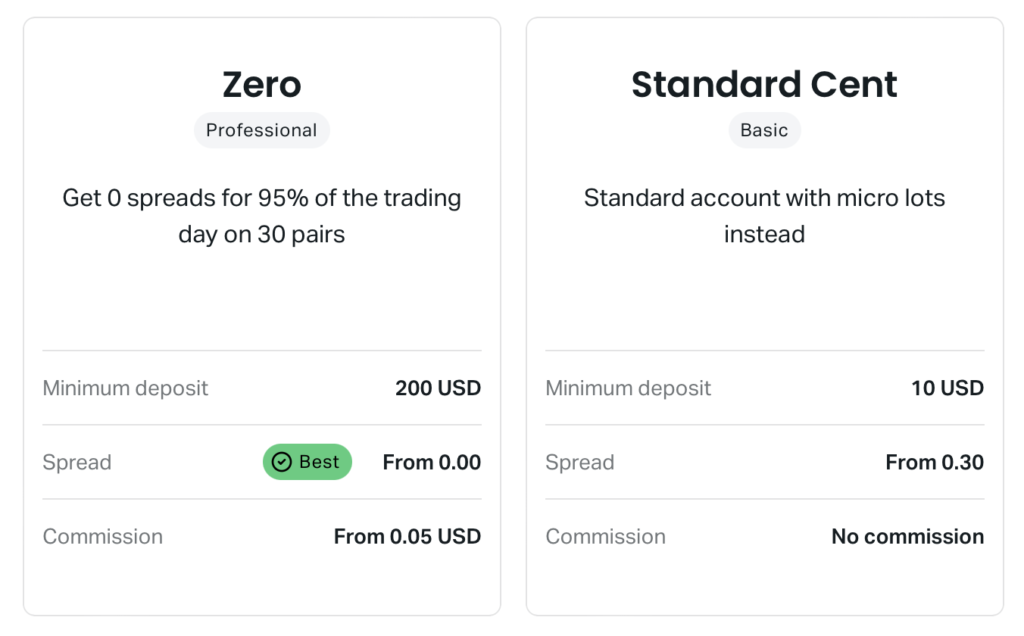
Task: Click the Basic tag under Standard Cent
Action: (x=764, y=130)
